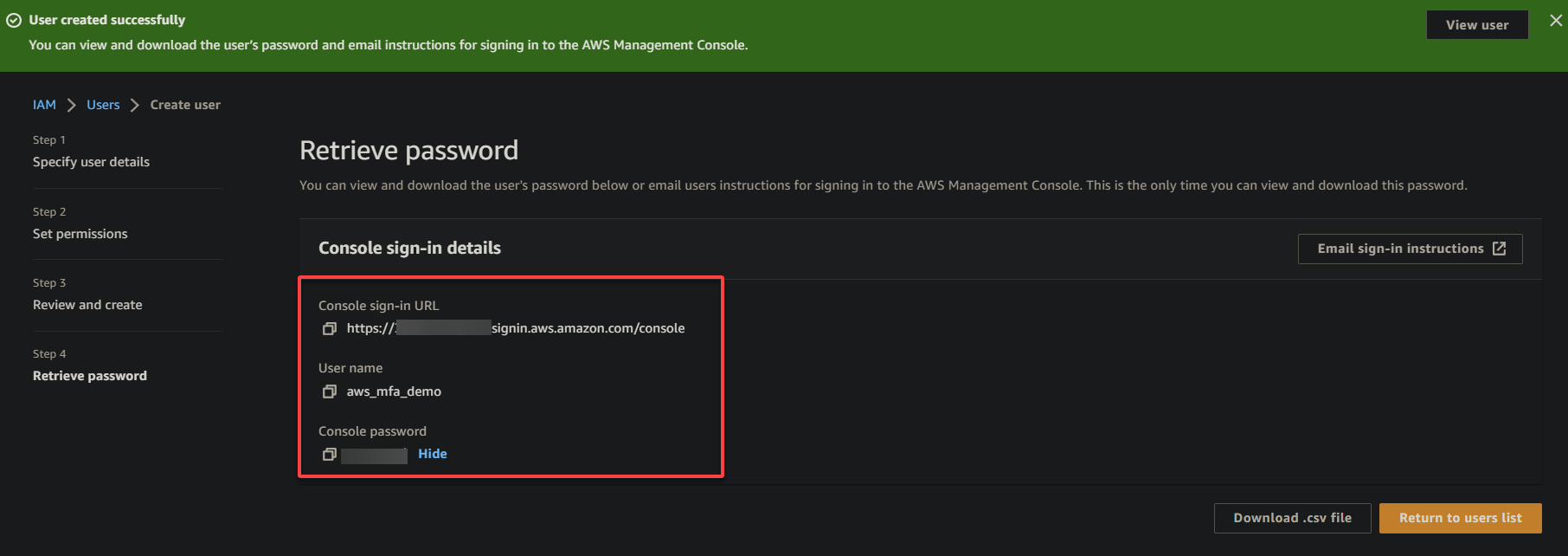Image resolution: width=1568 pixels, height=556 pixels.
Task: Select Step 2 Set permissions
Action: coord(80,234)
